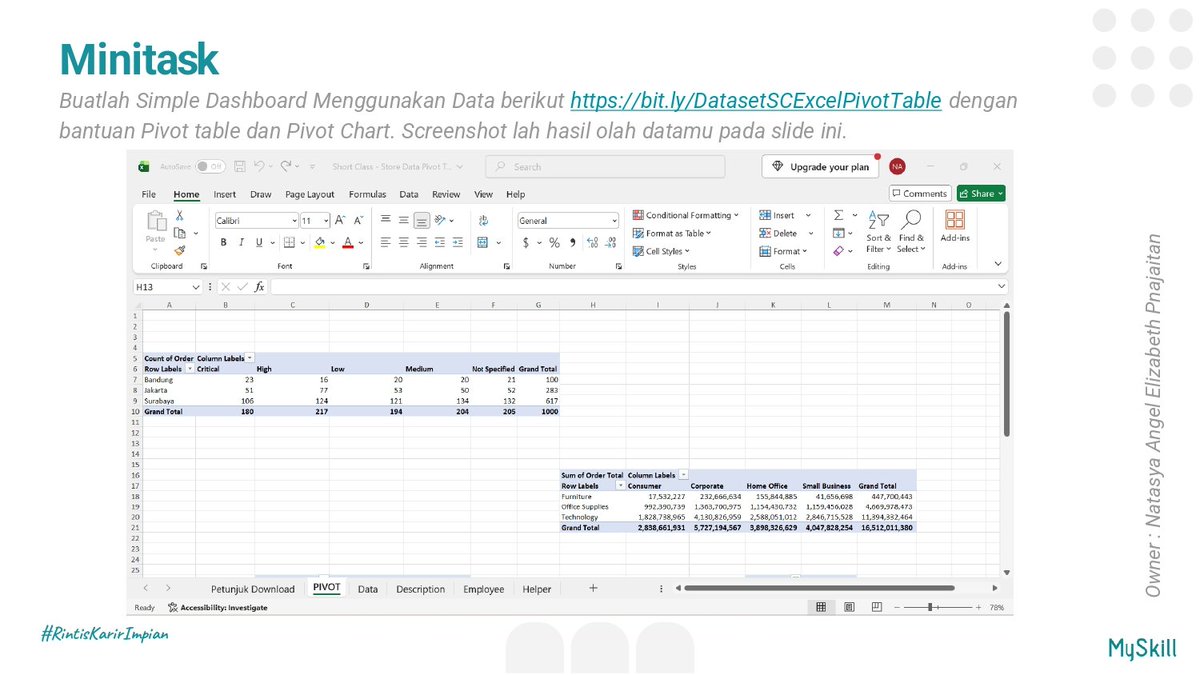Switch to the Data sheet tab
The width and height of the screenshot is (1200, 675).
point(368,589)
